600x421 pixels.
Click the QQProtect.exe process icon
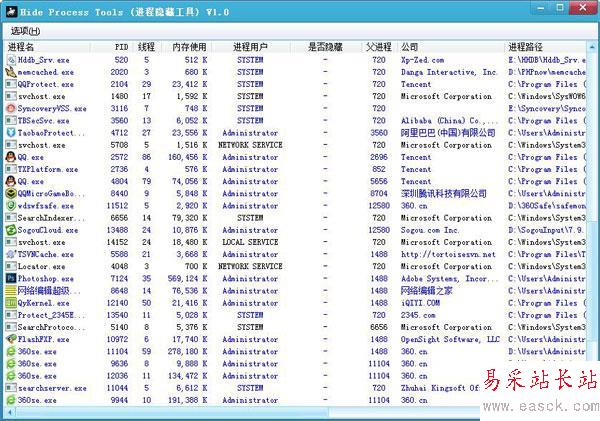tap(11, 84)
